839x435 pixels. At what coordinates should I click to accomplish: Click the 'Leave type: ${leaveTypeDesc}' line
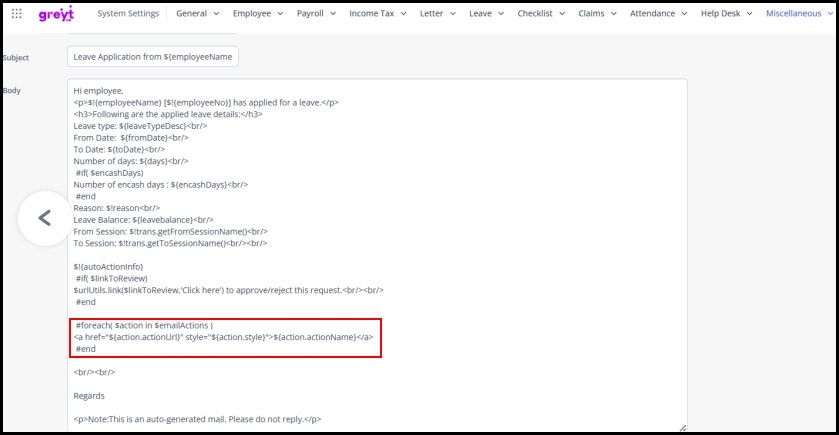[x=140, y=126]
